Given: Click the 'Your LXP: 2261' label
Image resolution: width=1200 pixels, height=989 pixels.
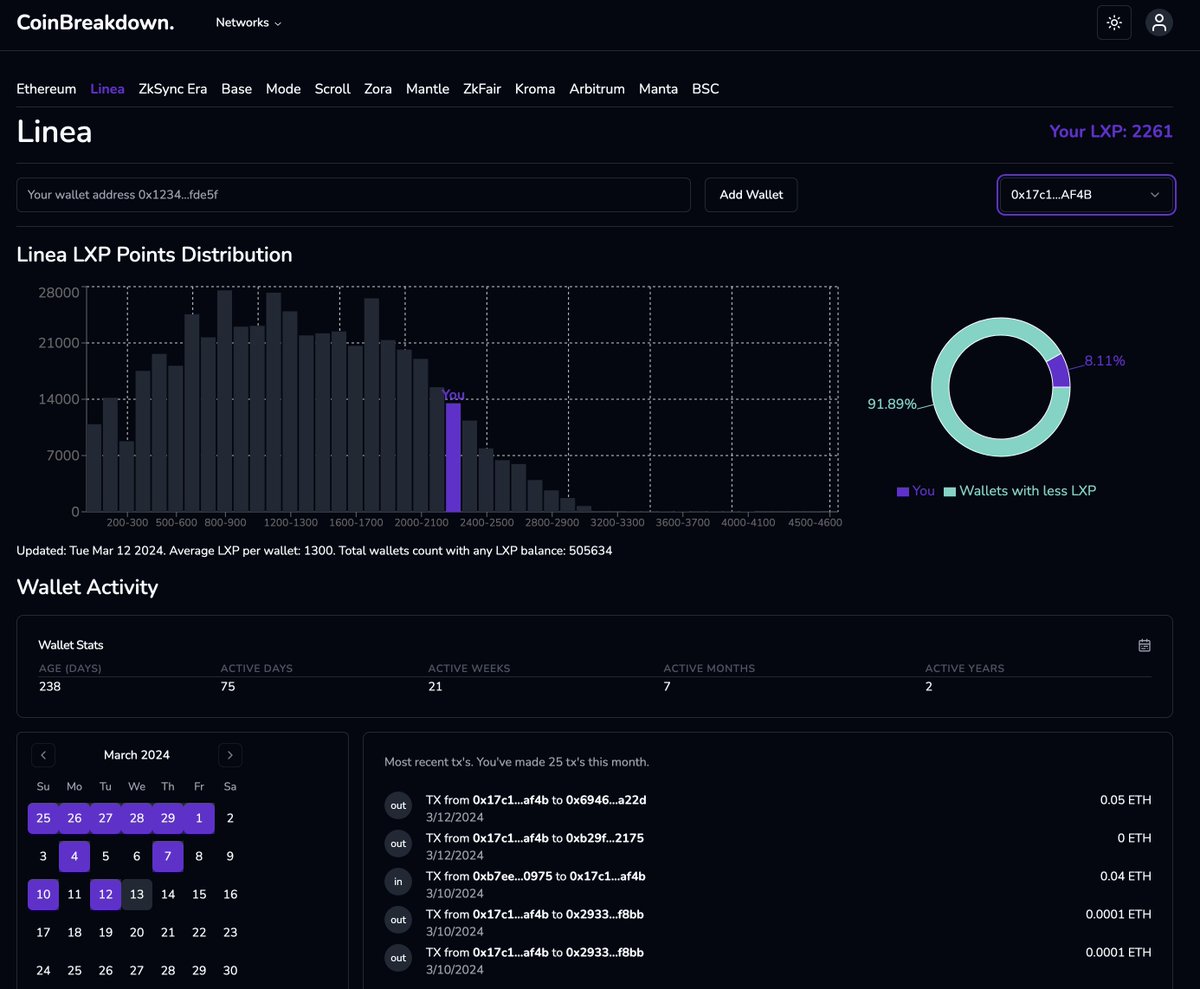Looking at the screenshot, I should (1111, 131).
